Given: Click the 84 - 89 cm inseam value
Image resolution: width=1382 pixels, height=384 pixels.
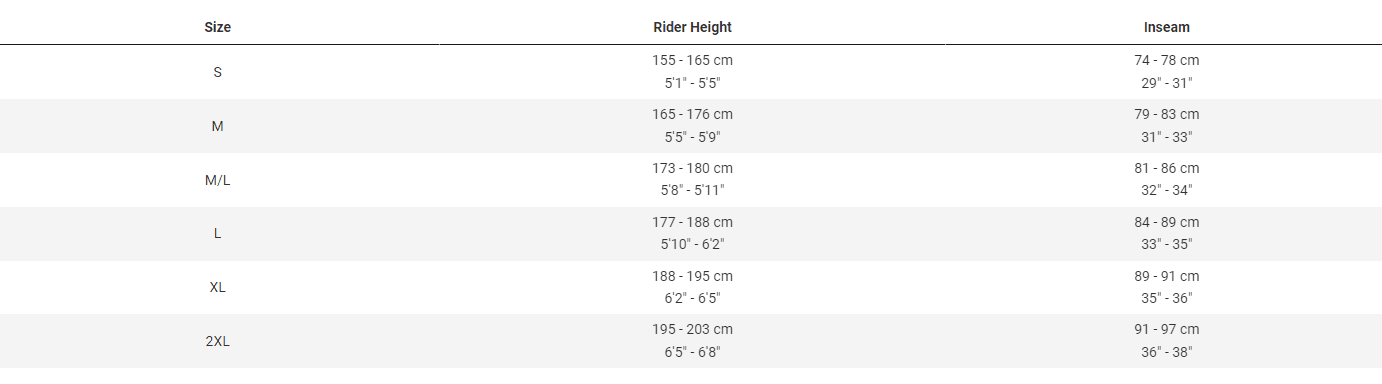Looking at the screenshot, I should pos(1166,222).
